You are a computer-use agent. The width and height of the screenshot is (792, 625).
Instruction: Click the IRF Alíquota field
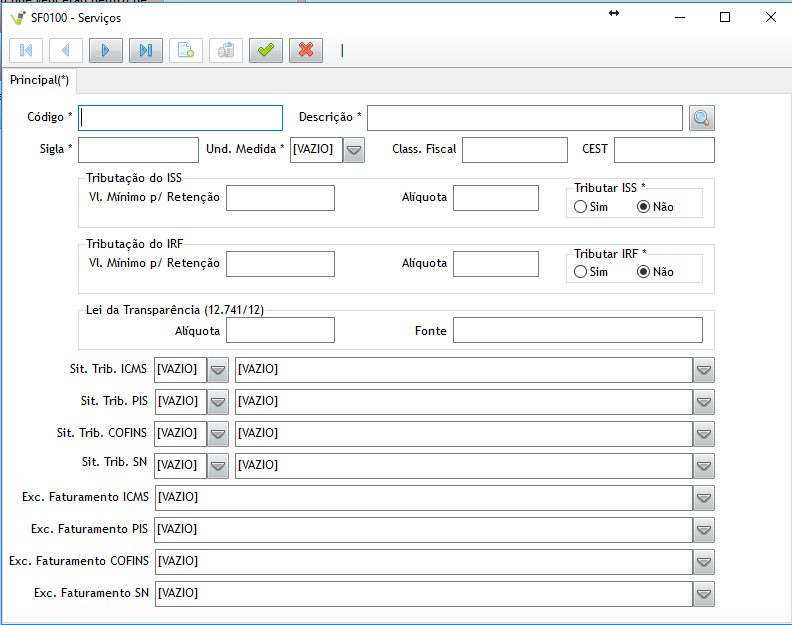(496, 264)
